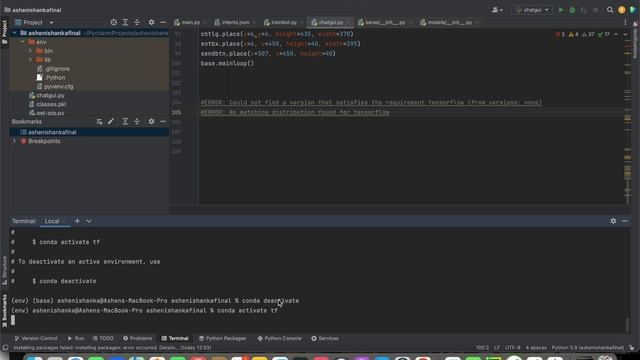Open editor tabs more options menu
The width and height of the screenshot is (640, 360).
coord(625,22)
